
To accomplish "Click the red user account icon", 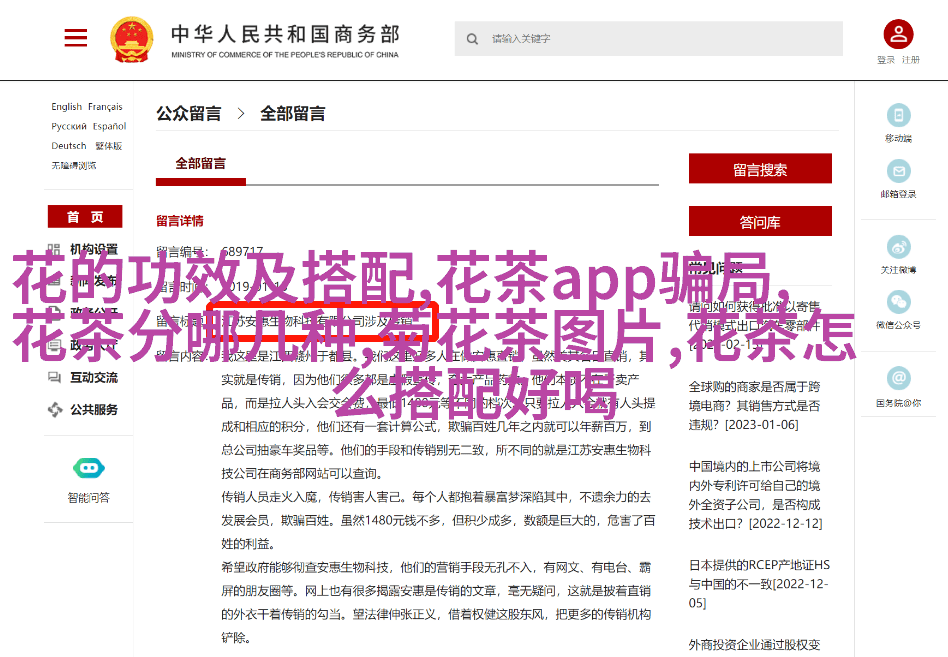I will 897,35.
